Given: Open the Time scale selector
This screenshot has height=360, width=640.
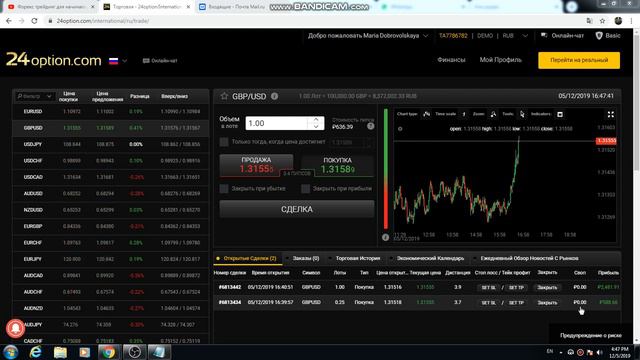Looking at the screenshot, I should [x=464, y=114].
